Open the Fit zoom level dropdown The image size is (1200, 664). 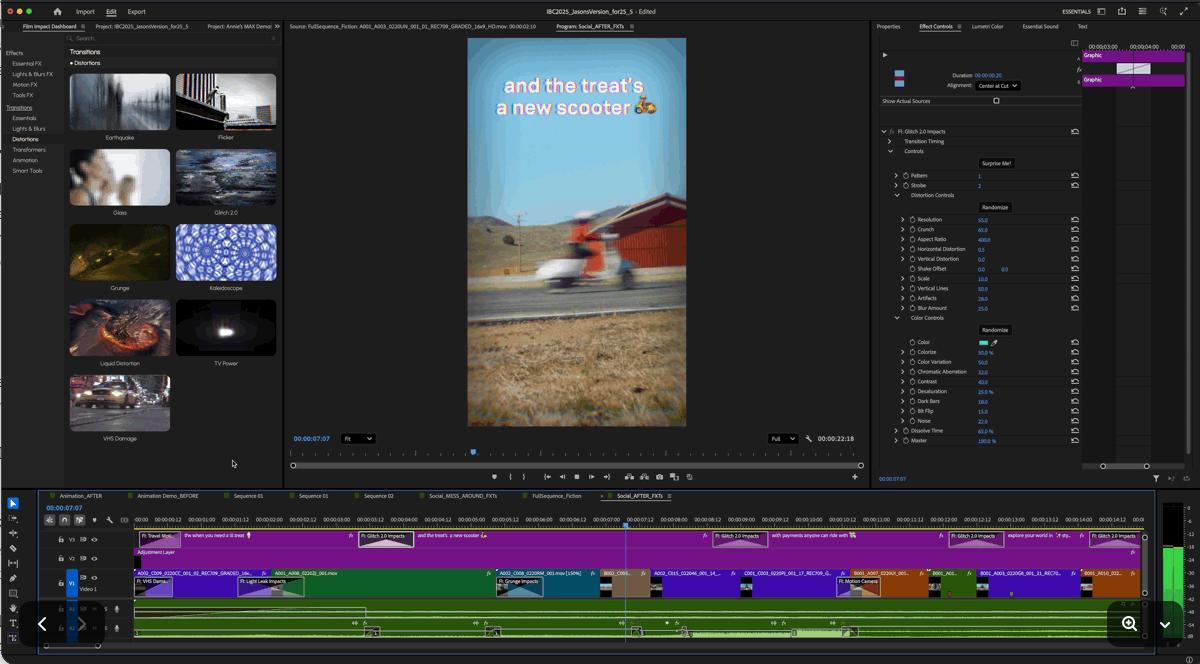click(x=358, y=438)
